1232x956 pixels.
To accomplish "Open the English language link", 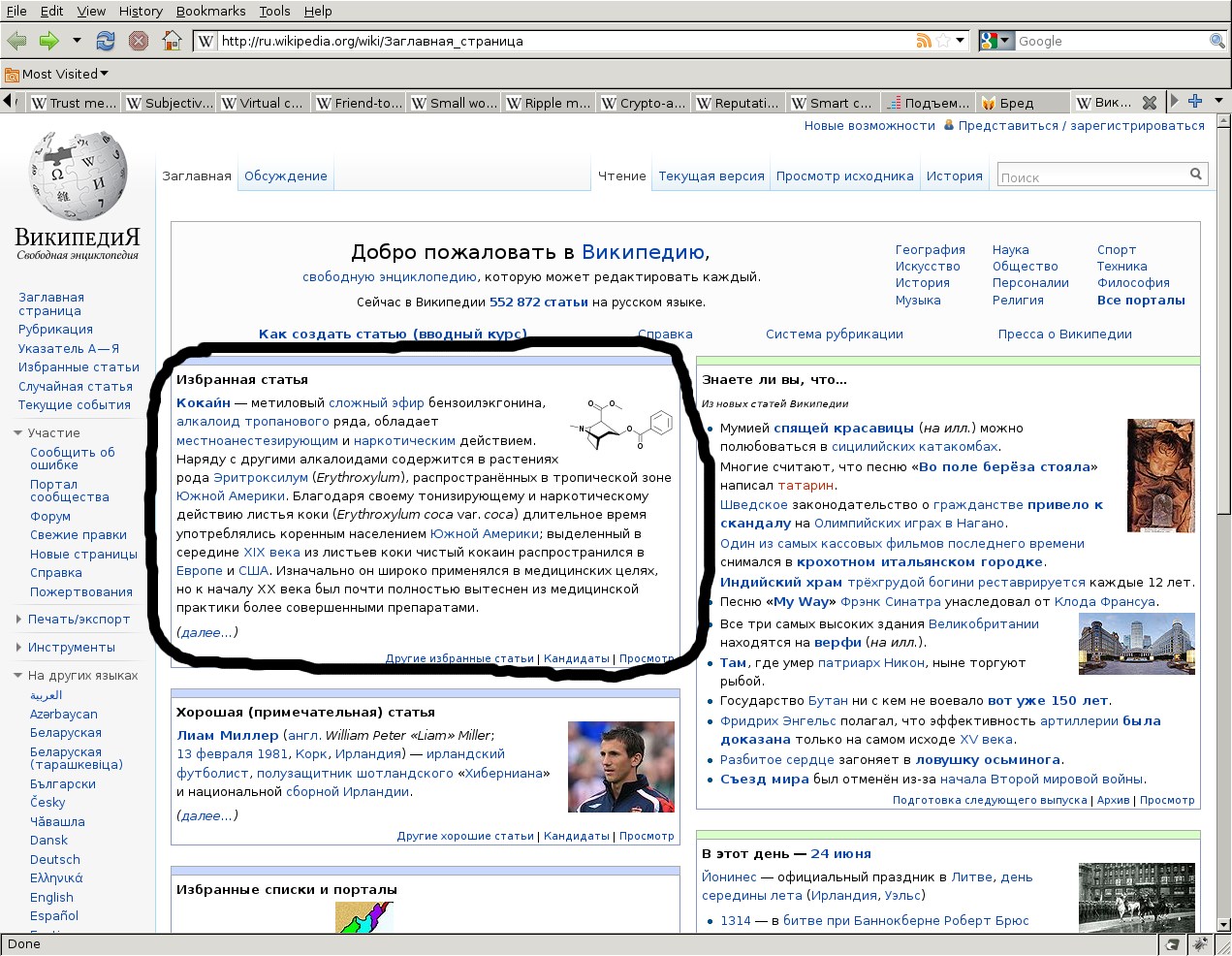I will point(51,898).
